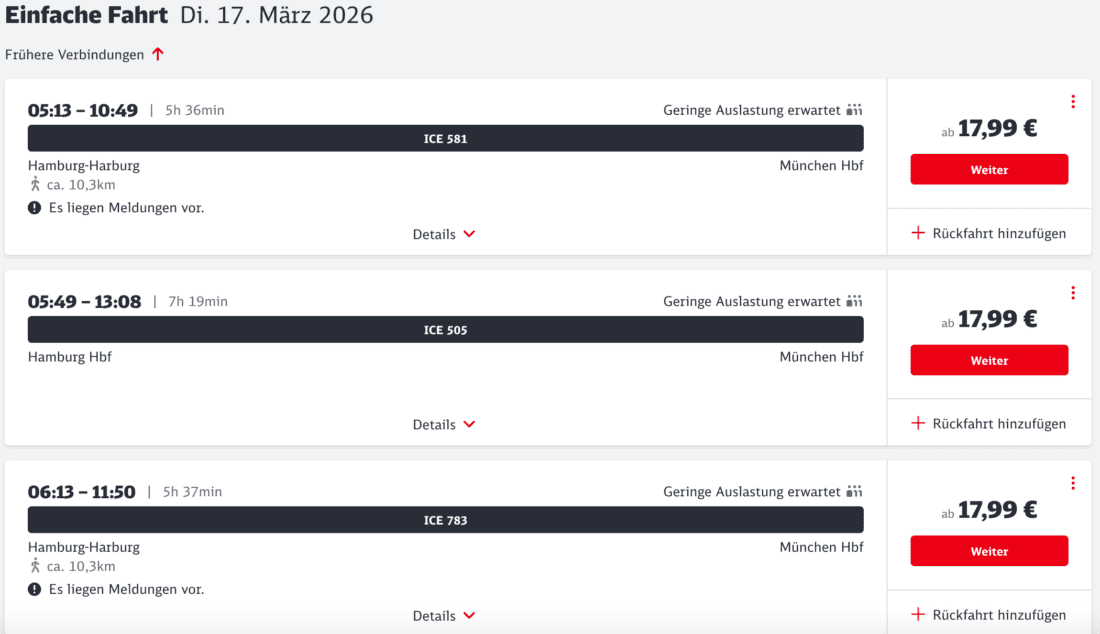Add return trip to ICE 505 connection

988,424
